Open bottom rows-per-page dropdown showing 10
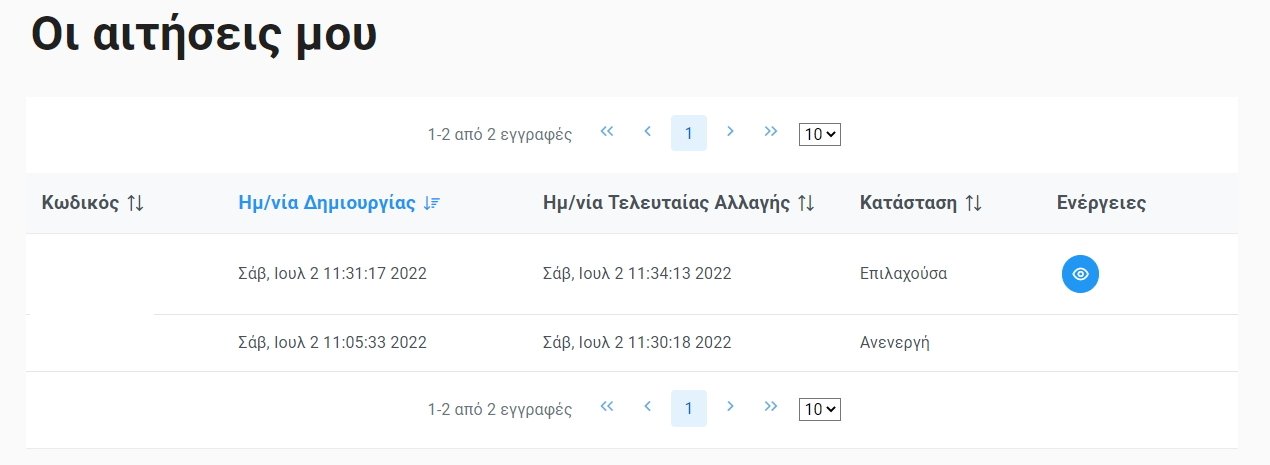Viewport: 1270px width, 465px height. coord(820,409)
